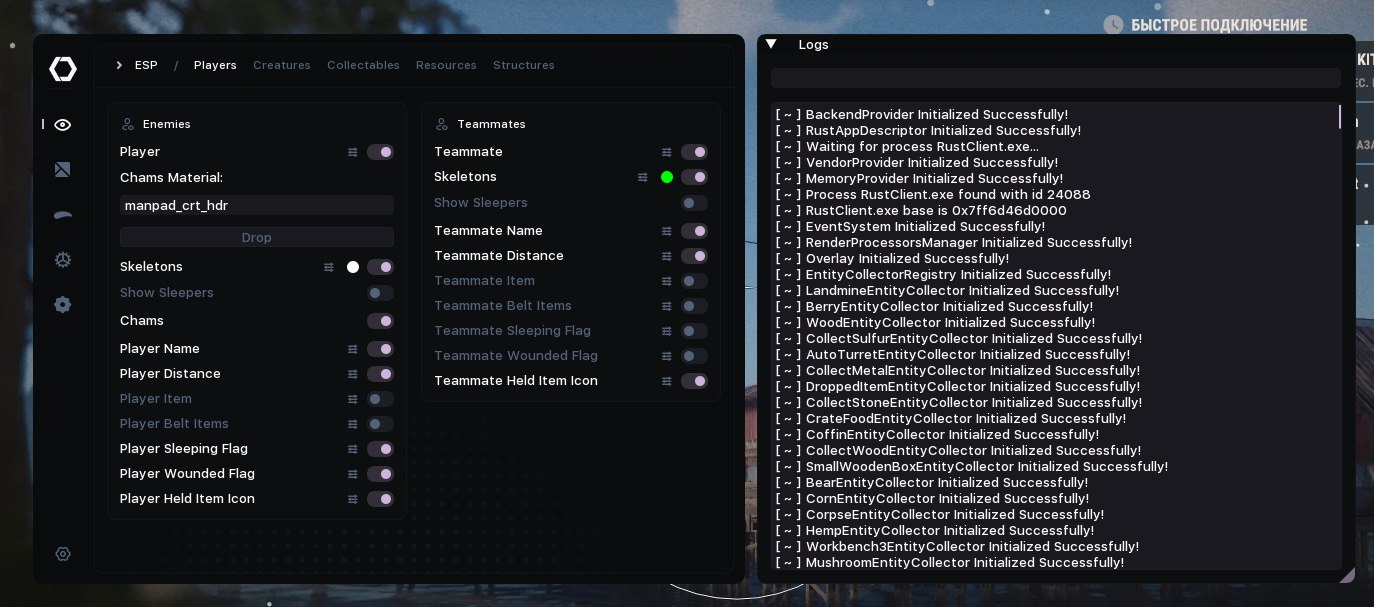Open settings sliders for Player Sleeping Flag

click(352, 449)
